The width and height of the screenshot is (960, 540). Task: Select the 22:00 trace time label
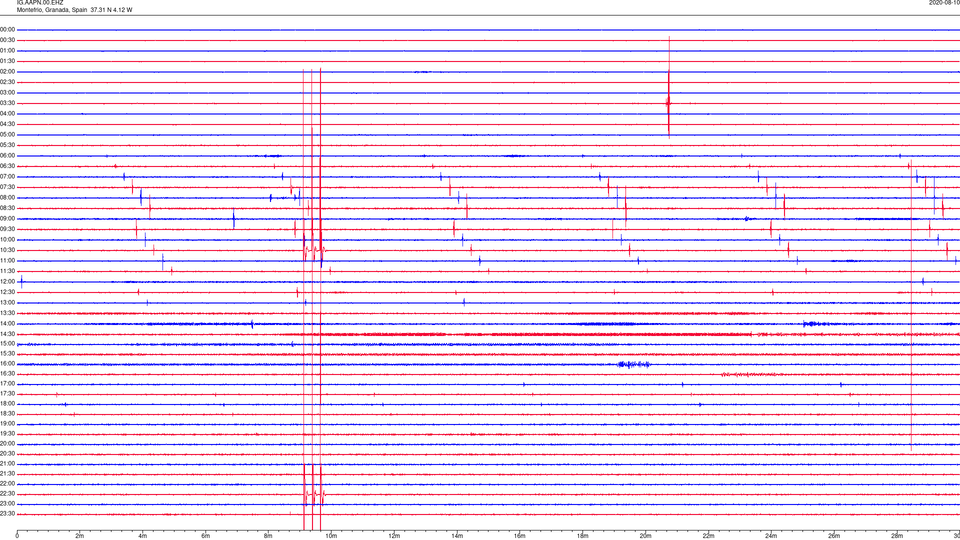(x=7, y=484)
